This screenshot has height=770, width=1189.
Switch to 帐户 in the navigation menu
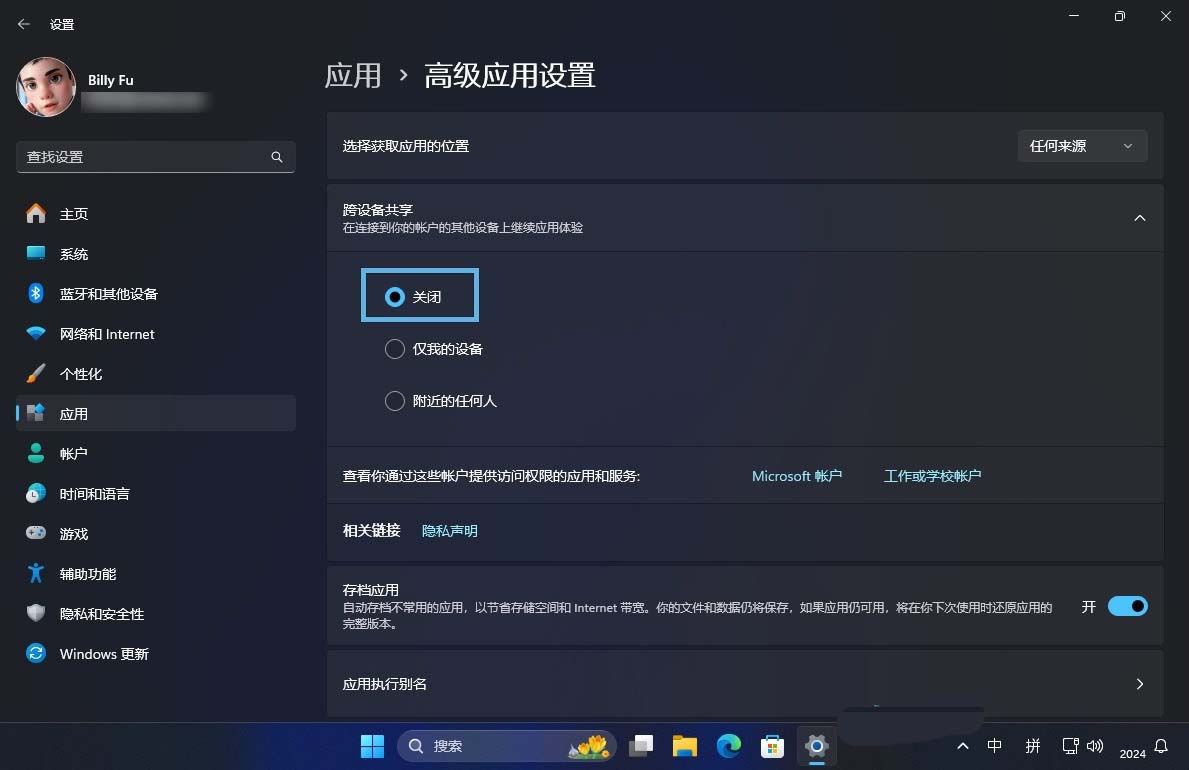click(x=74, y=453)
